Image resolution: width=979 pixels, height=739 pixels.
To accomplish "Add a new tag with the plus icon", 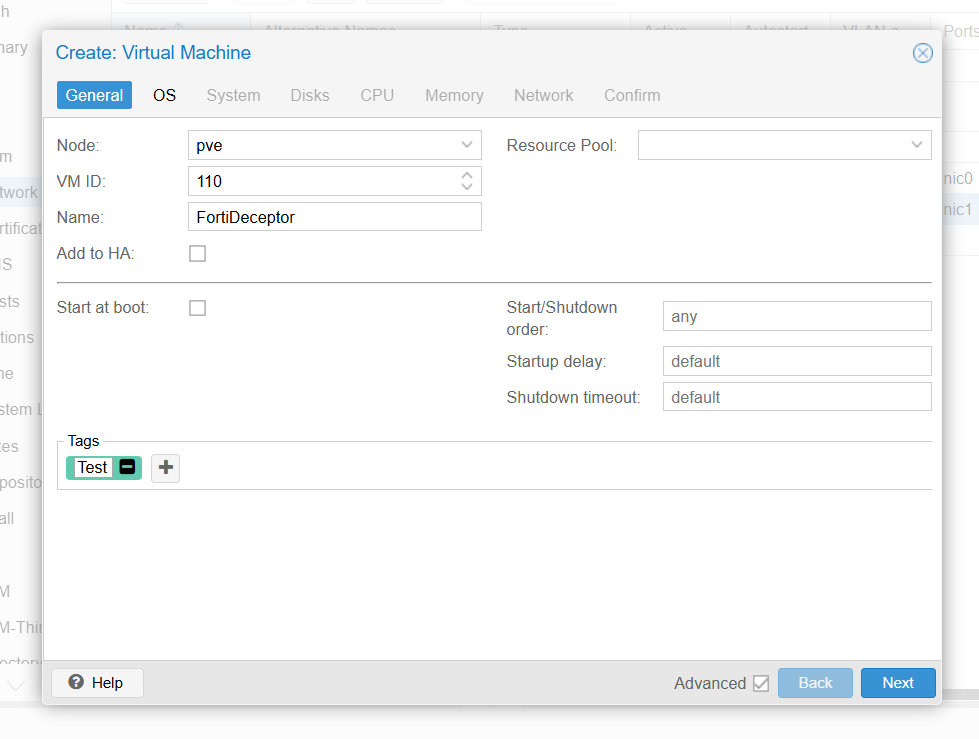I will (165, 467).
